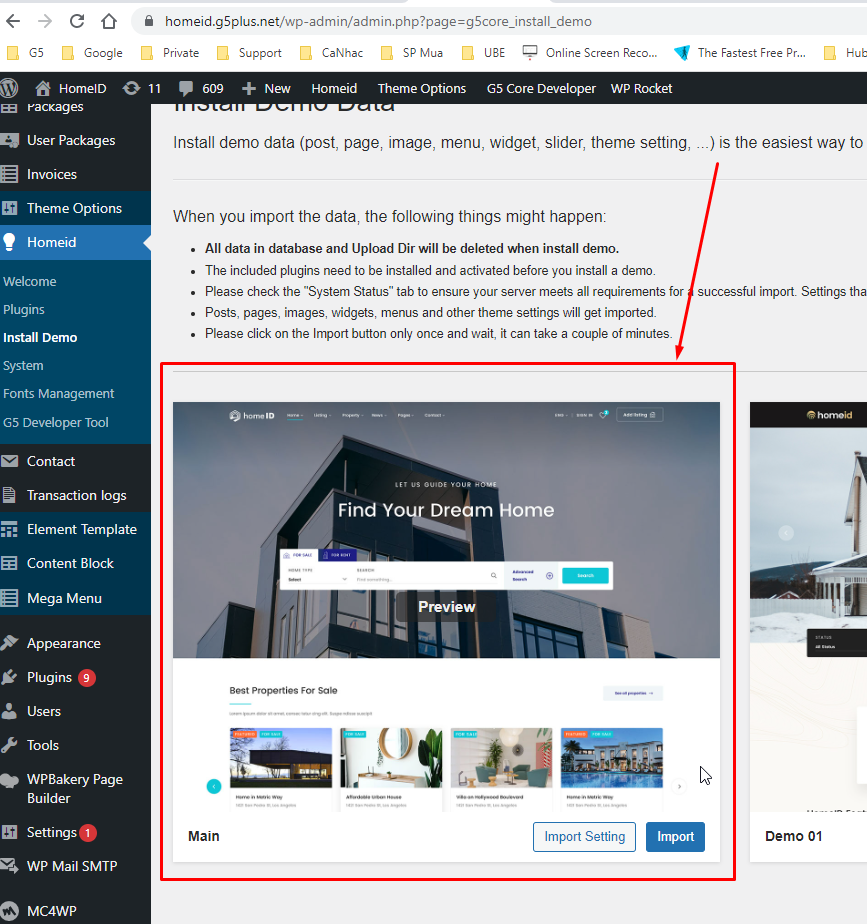Open the SP Mua bookmark folder
This screenshot has height=924, width=867.
pyautogui.click(x=412, y=53)
